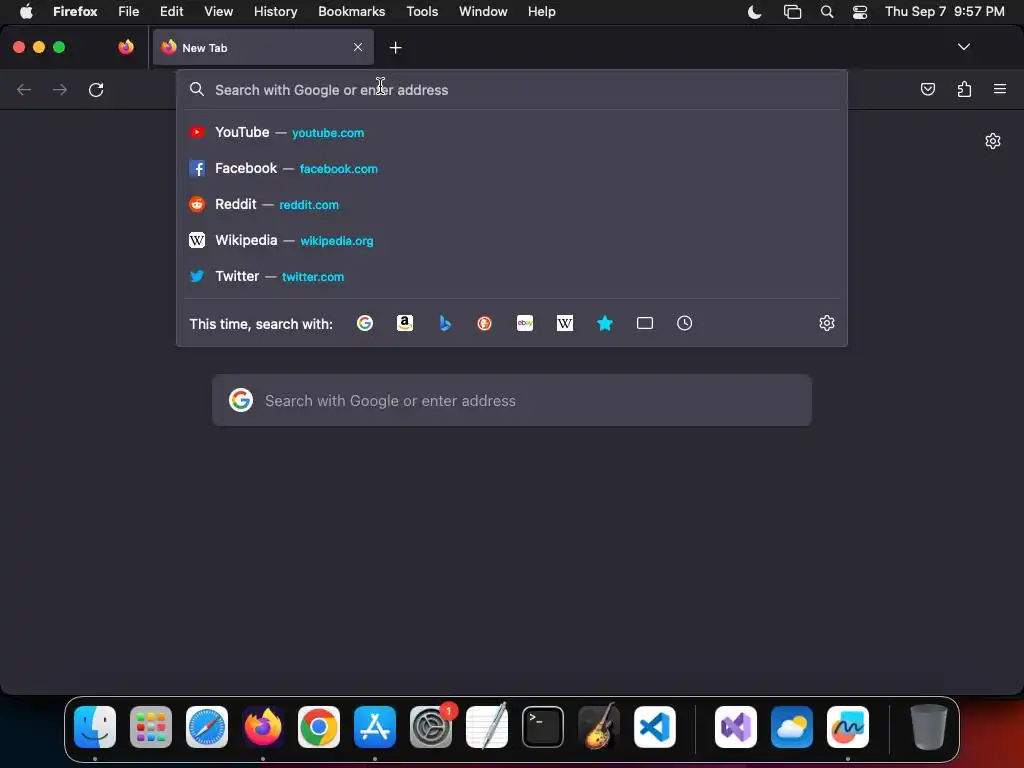The width and height of the screenshot is (1024, 768).
Task: Launch Google Chrome from the dock
Action: [319, 727]
